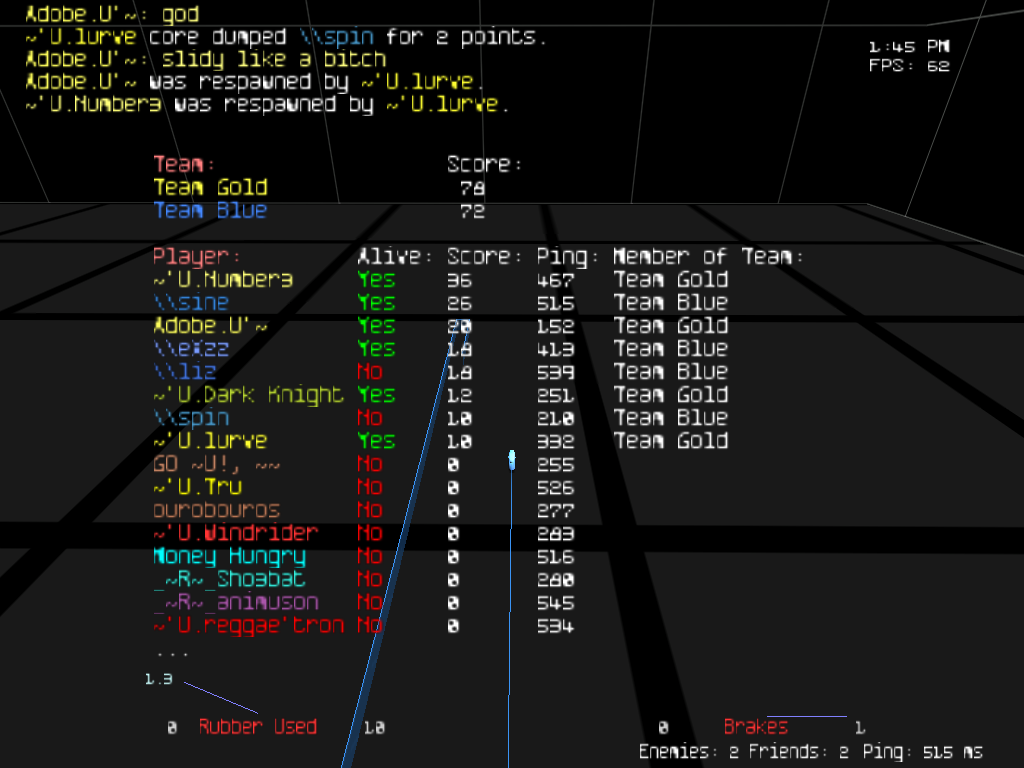Image resolution: width=1024 pixels, height=768 pixels.
Task: Select the Money Hungry player entry
Action: pos(229,556)
